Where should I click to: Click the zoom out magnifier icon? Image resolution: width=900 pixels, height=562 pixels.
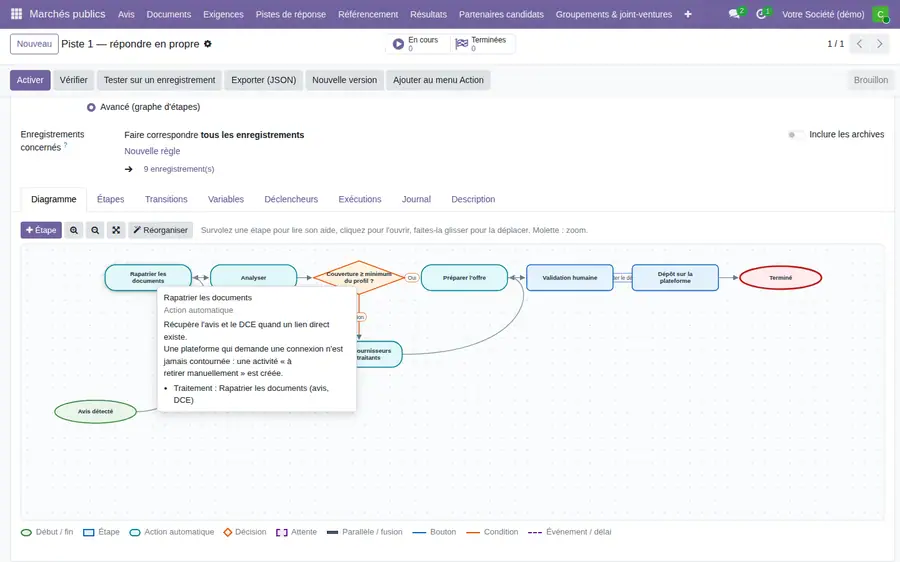(x=95, y=230)
